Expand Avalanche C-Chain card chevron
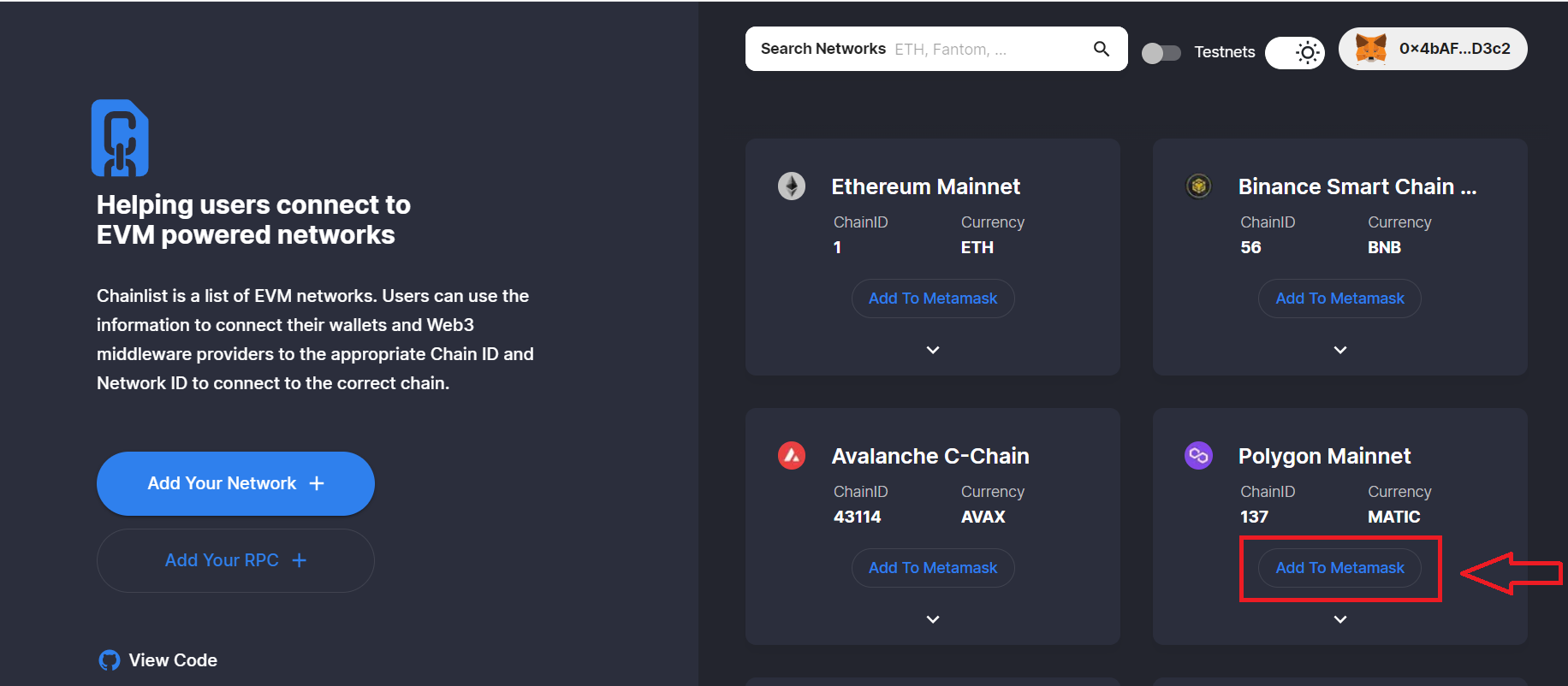1568x686 pixels. 933,619
